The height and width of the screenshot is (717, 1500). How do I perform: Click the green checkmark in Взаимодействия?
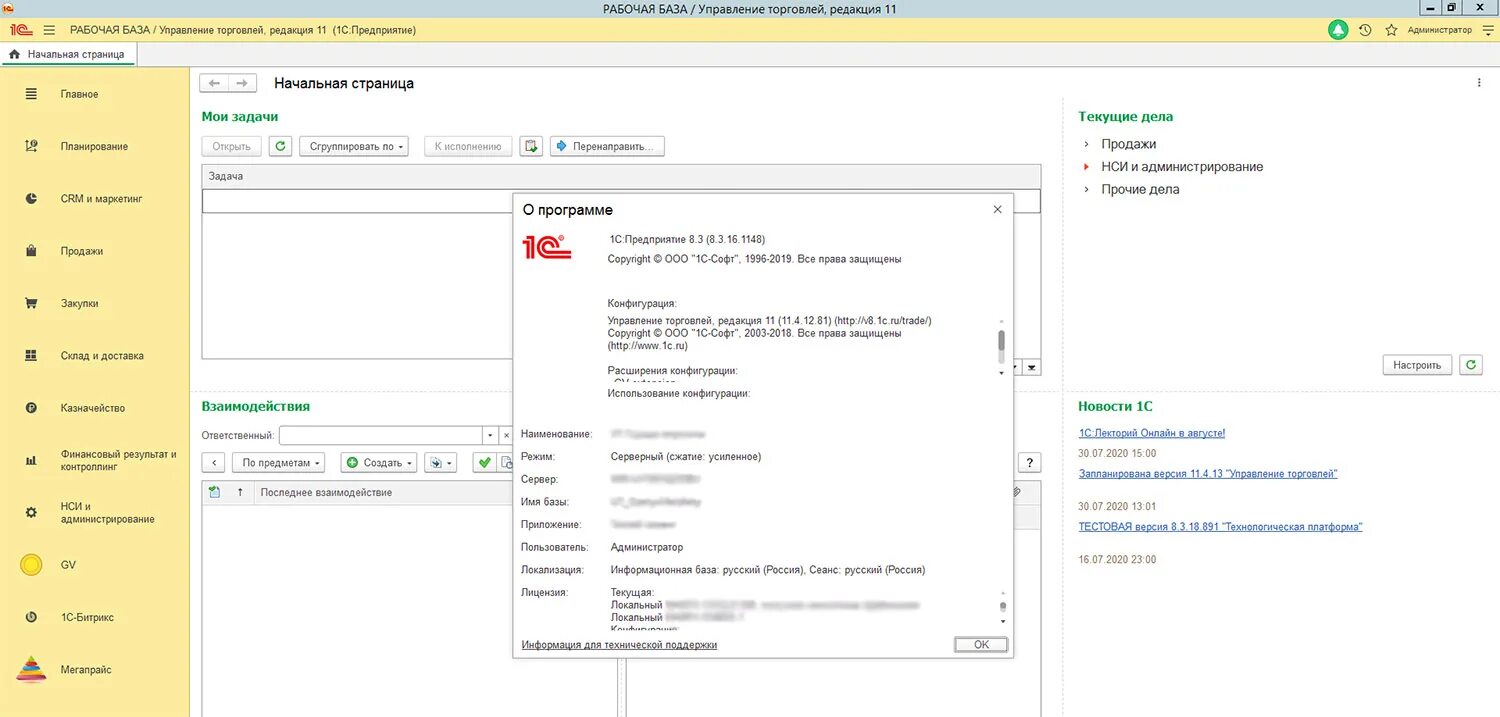484,462
